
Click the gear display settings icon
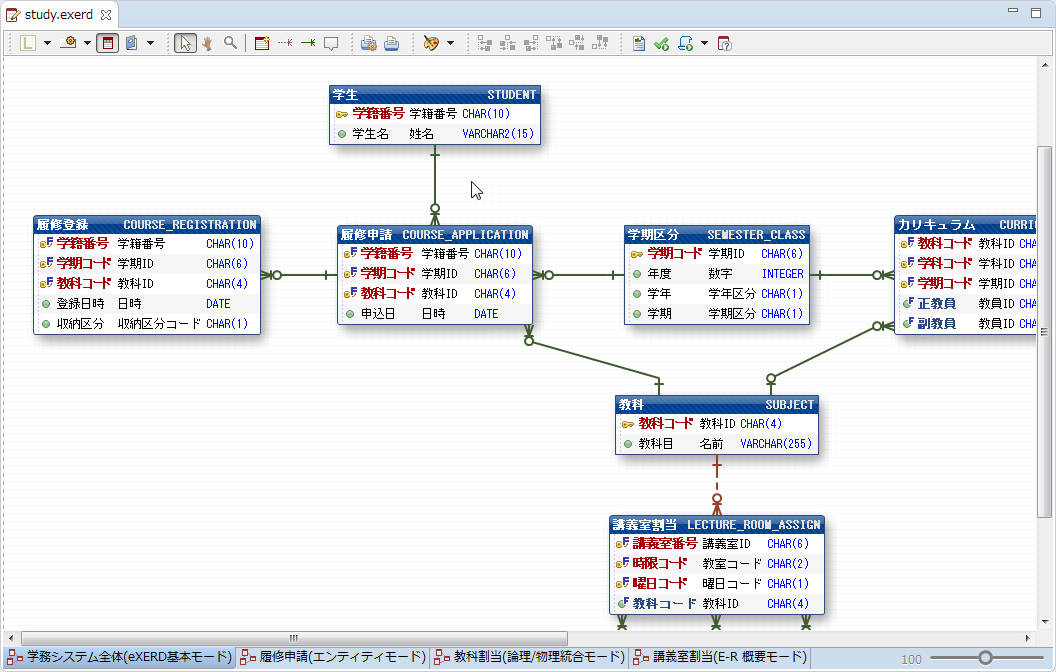(68, 42)
